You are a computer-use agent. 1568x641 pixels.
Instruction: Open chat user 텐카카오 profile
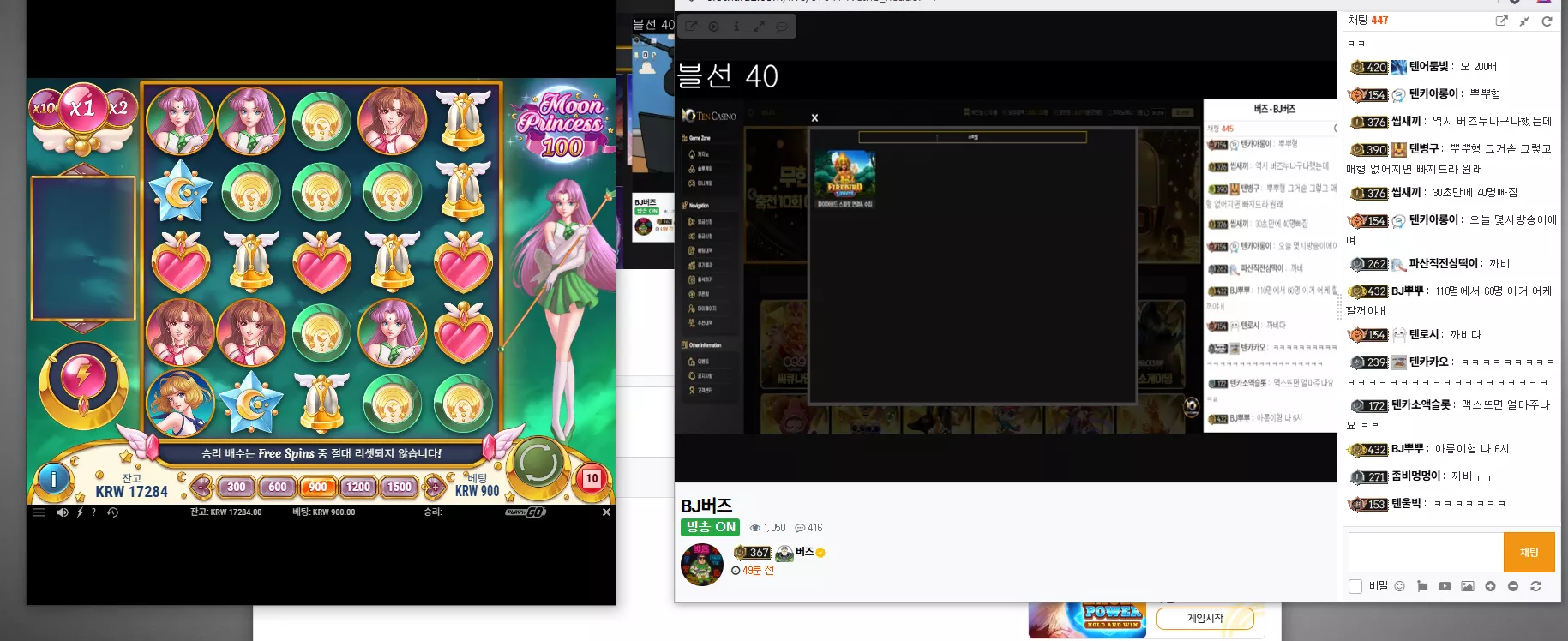tap(1429, 362)
